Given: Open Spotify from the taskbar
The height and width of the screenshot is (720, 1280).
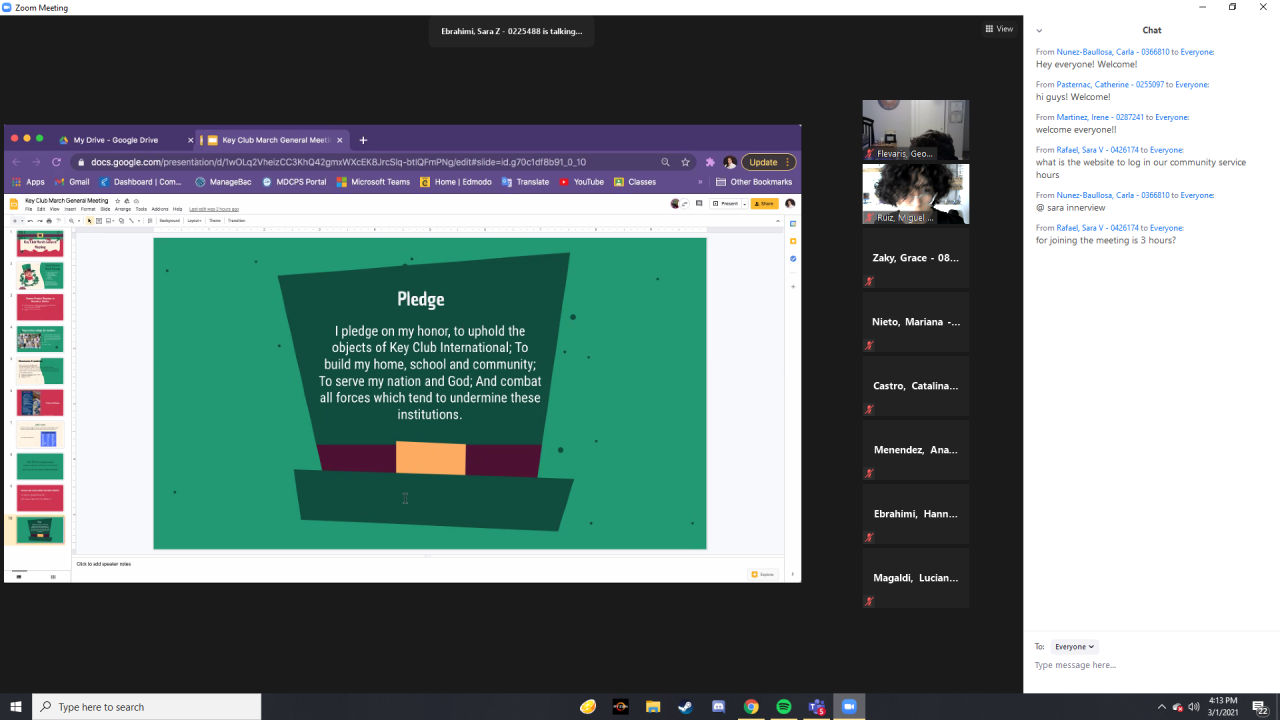Looking at the screenshot, I should (784, 707).
